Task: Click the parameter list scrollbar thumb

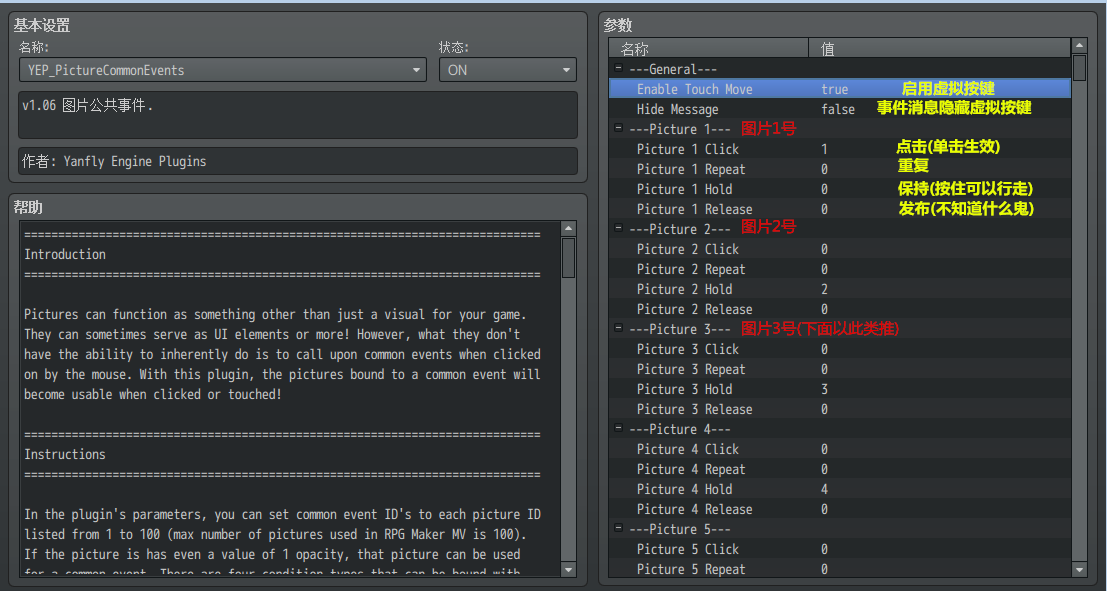Action: point(1079,68)
